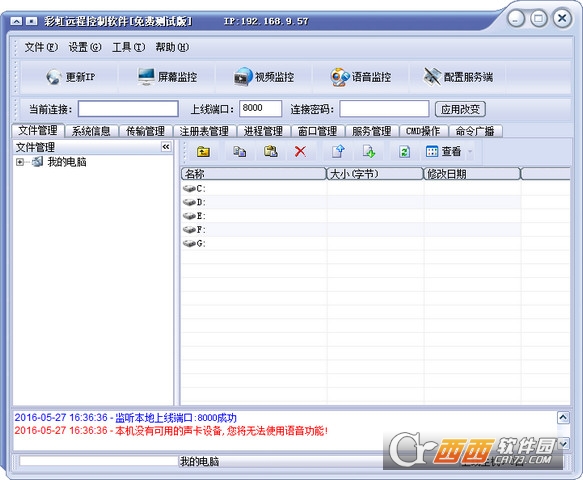
Task: Collapse the 文件管理 side panel
Action: [x=166, y=147]
